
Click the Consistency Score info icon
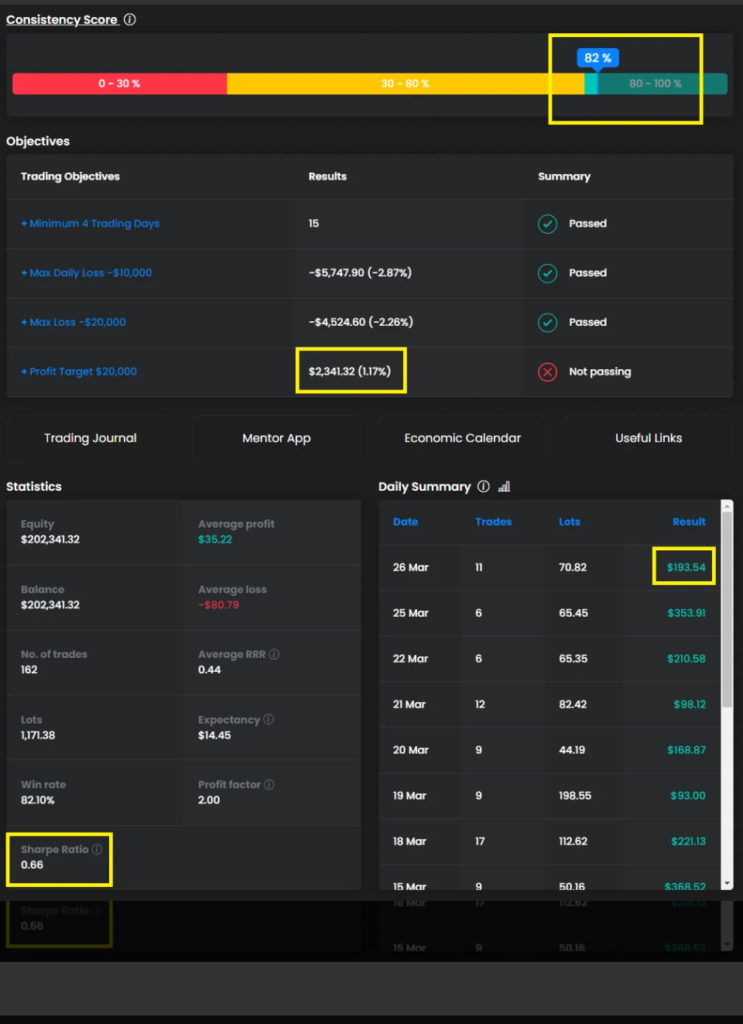point(130,20)
